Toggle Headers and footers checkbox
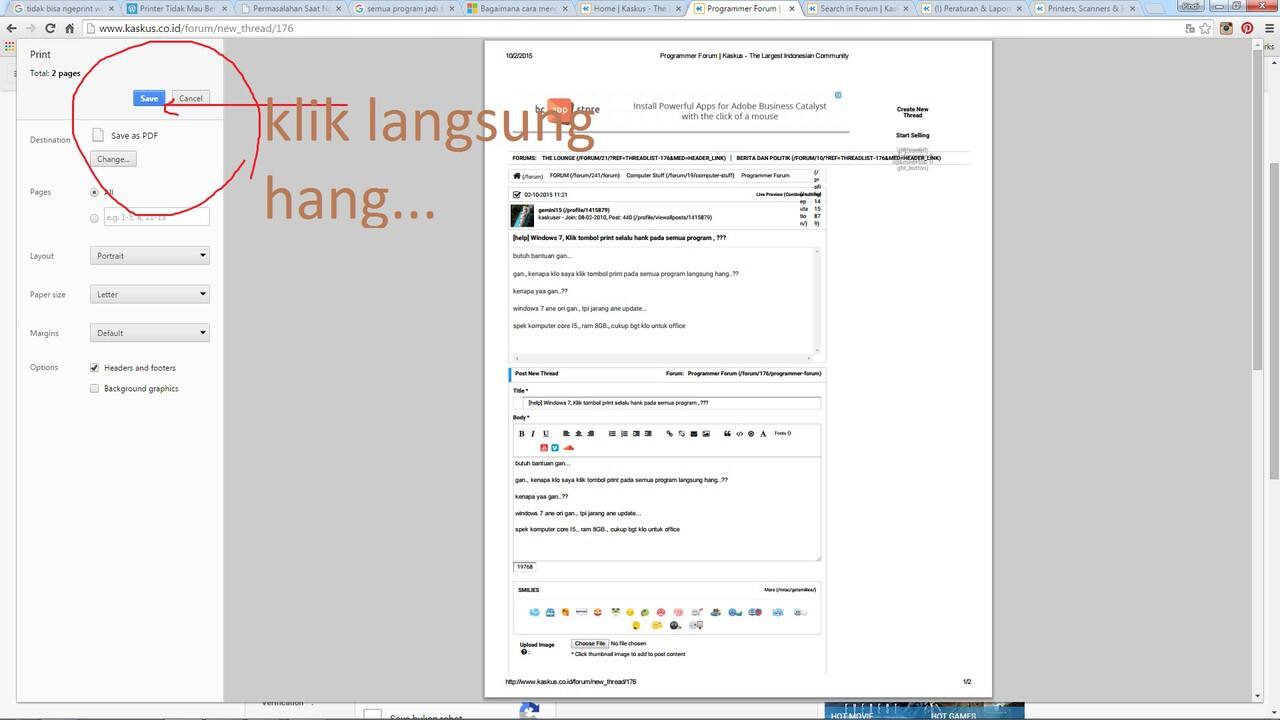 point(94,368)
